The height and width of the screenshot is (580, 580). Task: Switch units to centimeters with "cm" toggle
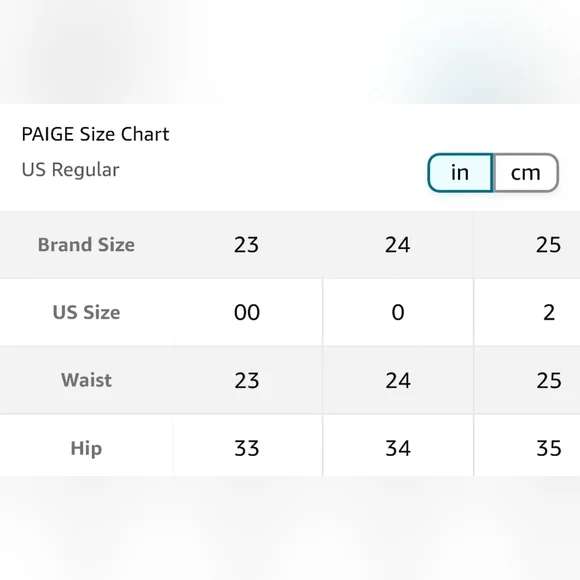coord(526,173)
